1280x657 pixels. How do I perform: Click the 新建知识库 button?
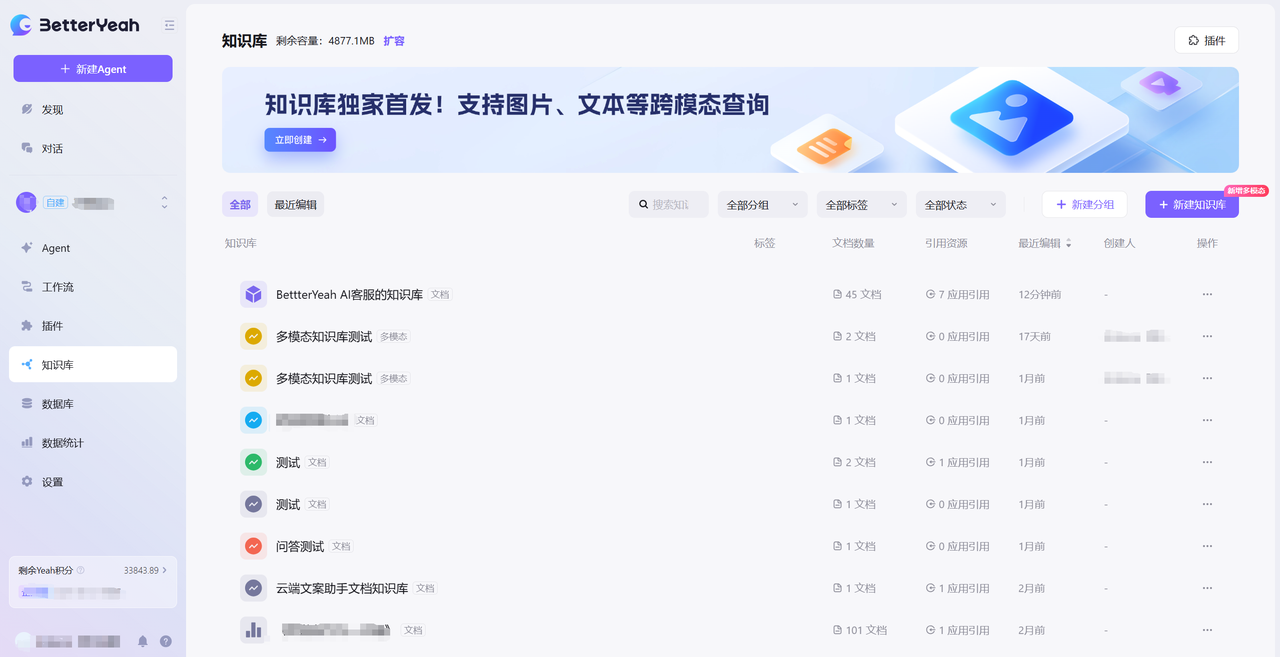(1191, 205)
